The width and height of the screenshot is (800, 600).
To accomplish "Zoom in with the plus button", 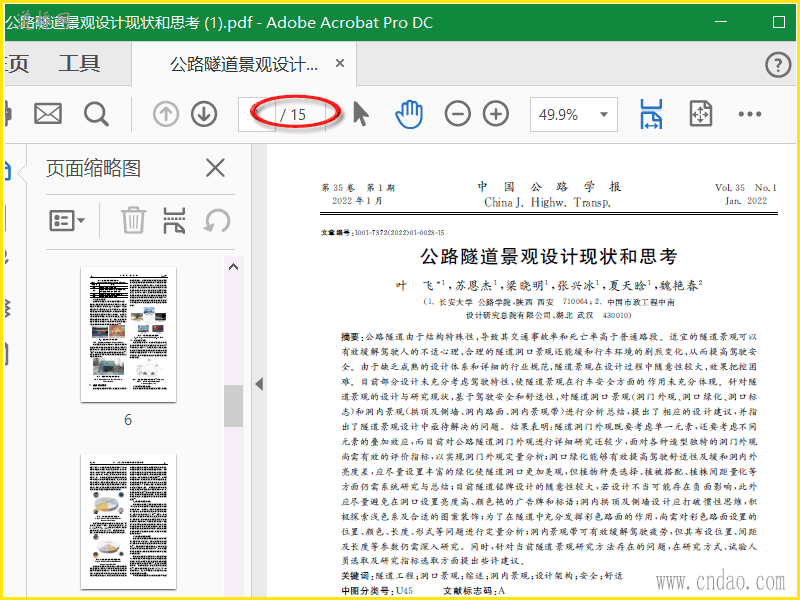I will (496, 114).
